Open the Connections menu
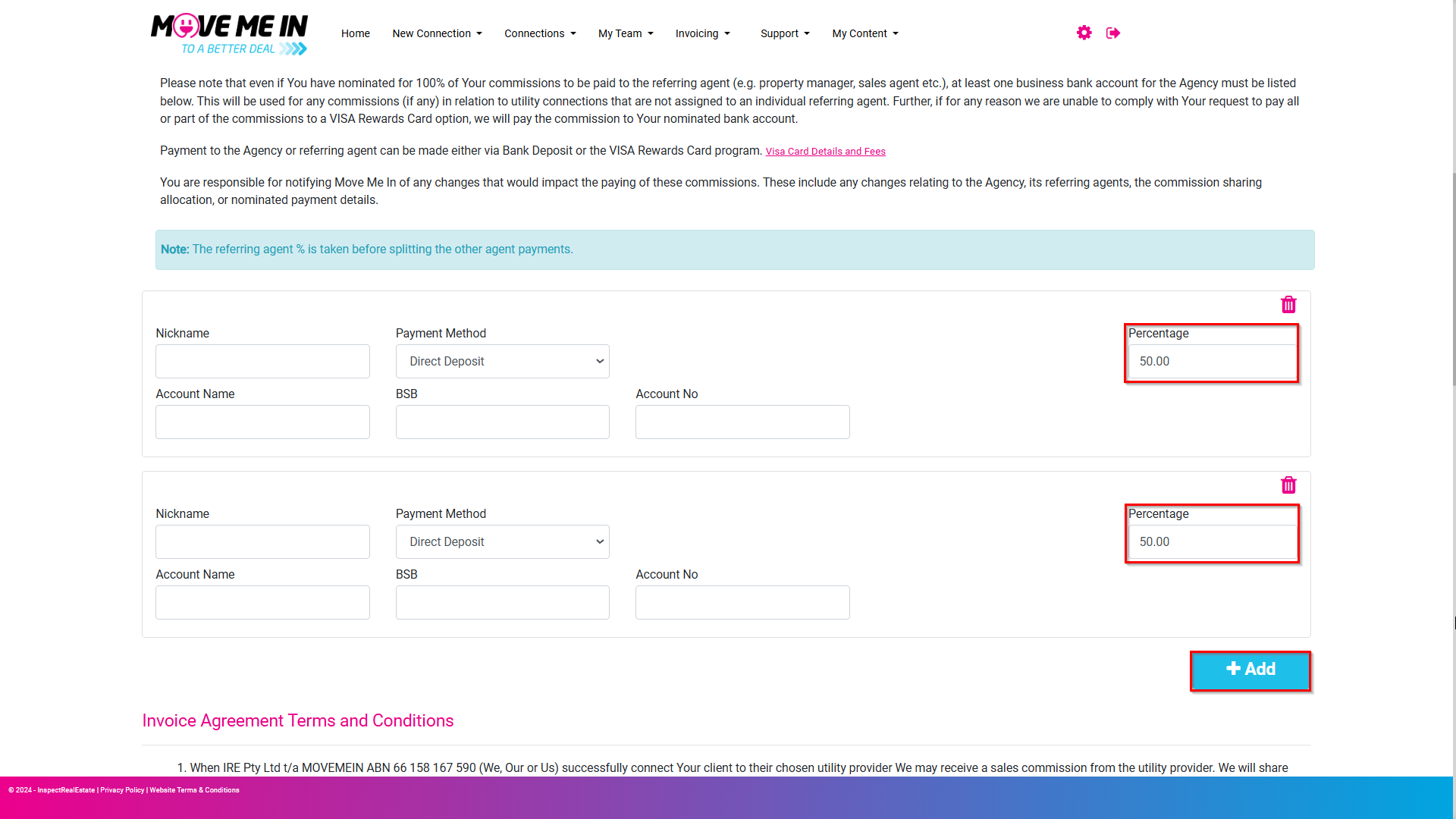This screenshot has width=1456, height=819. click(540, 33)
